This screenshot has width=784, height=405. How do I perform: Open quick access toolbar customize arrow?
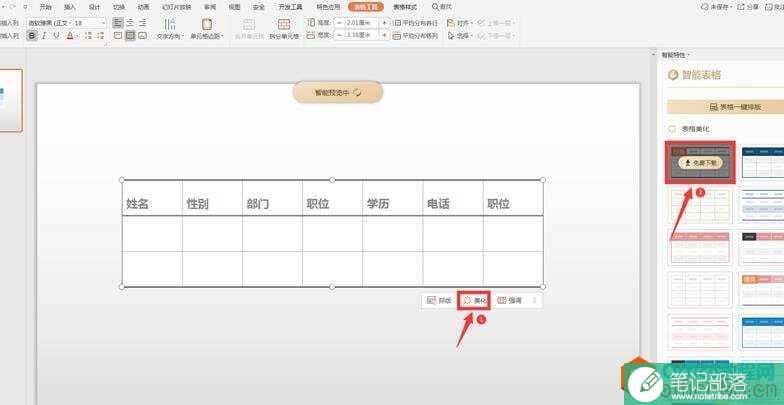[x=26, y=7]
